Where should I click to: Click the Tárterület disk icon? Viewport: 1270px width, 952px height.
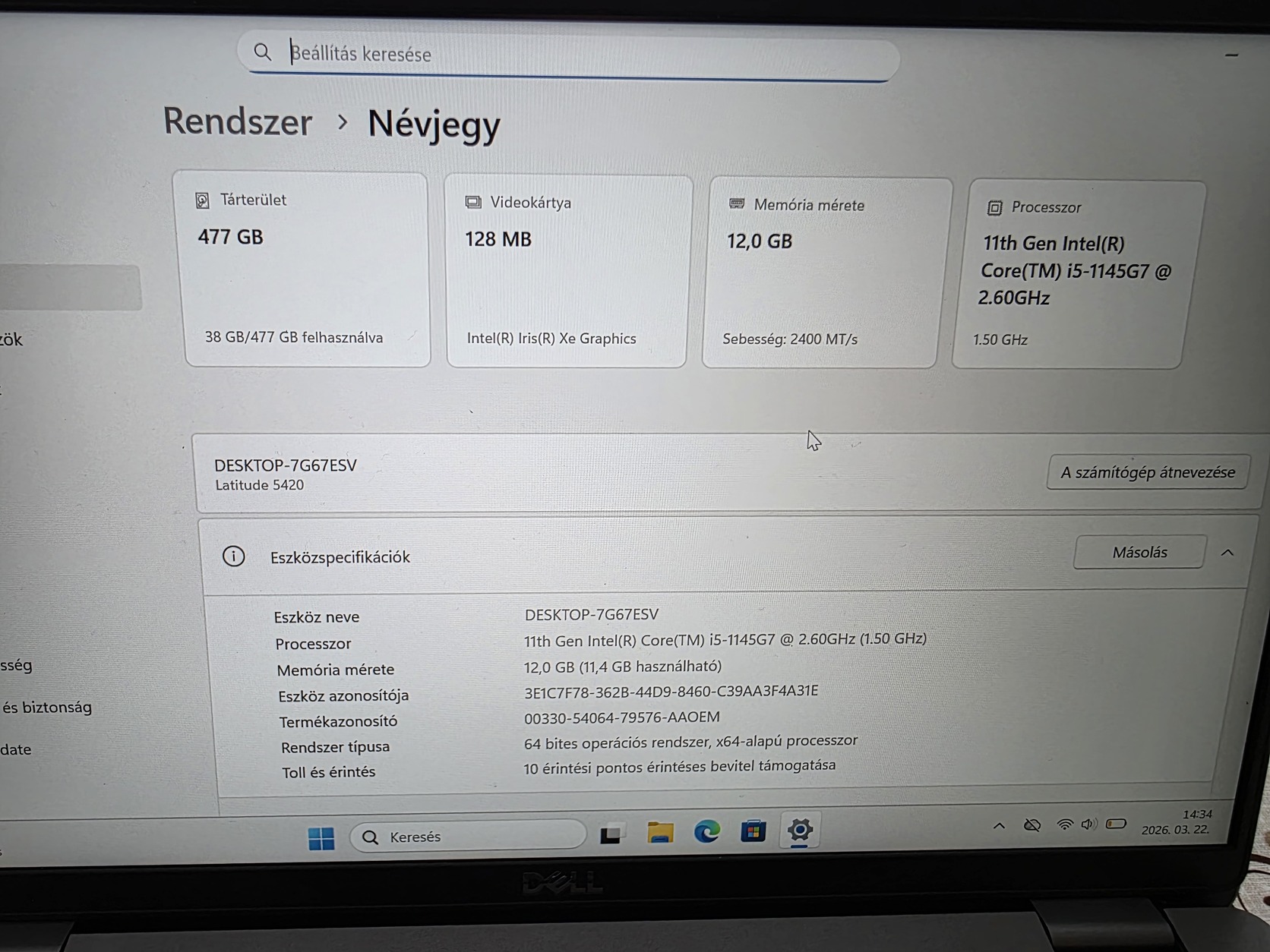(x=202, y=200)
